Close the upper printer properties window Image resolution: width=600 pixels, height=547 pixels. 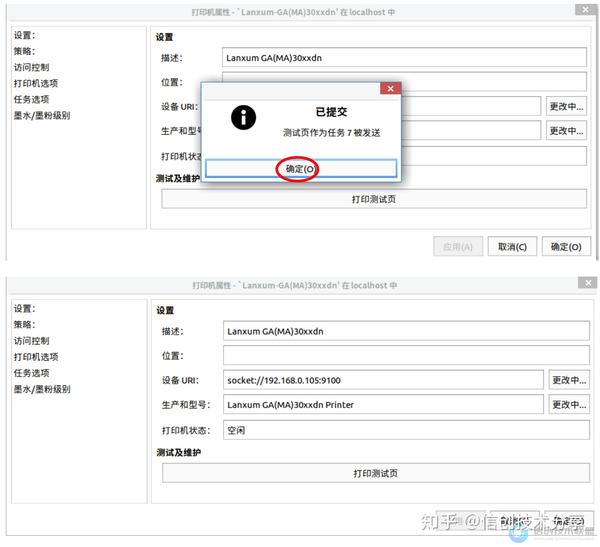[585, 10]
